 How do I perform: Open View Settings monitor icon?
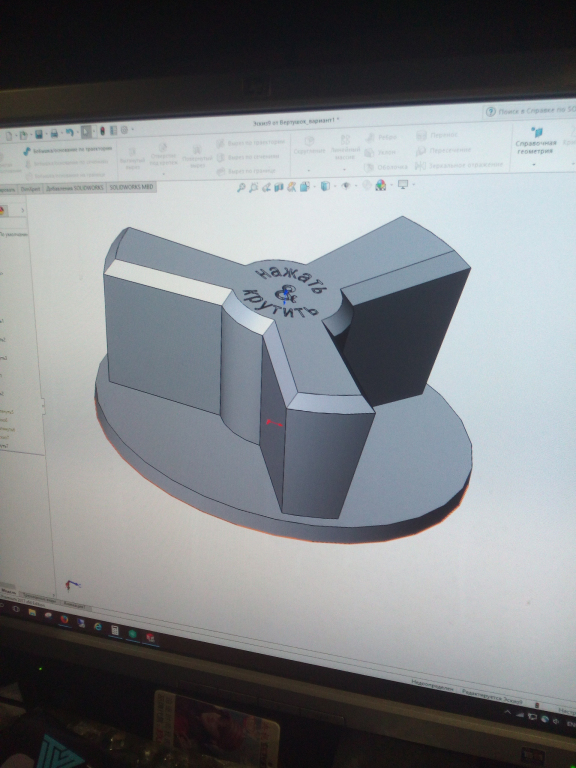(403, 184)
